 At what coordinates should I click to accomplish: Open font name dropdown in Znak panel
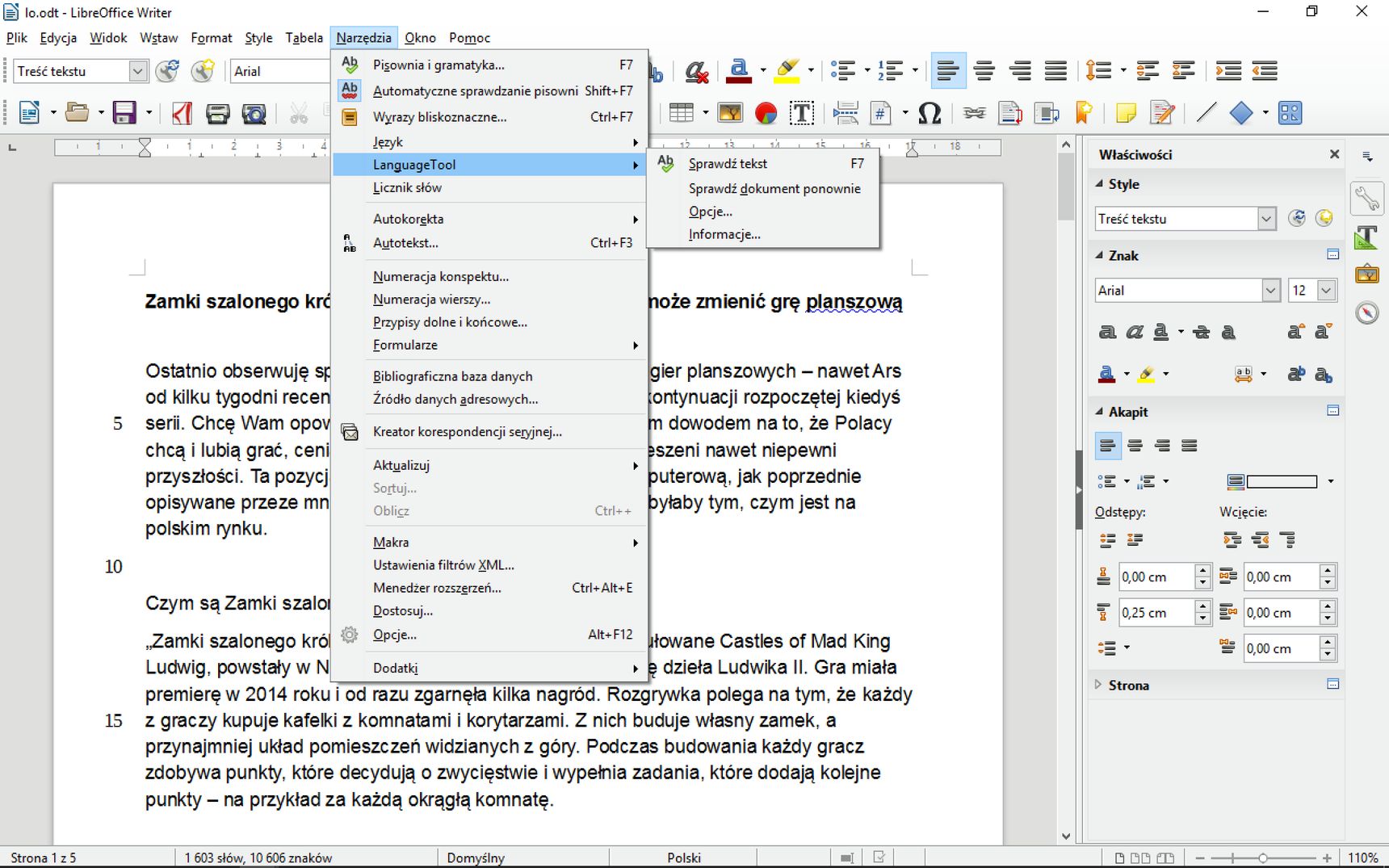[x=1270, y=290]
